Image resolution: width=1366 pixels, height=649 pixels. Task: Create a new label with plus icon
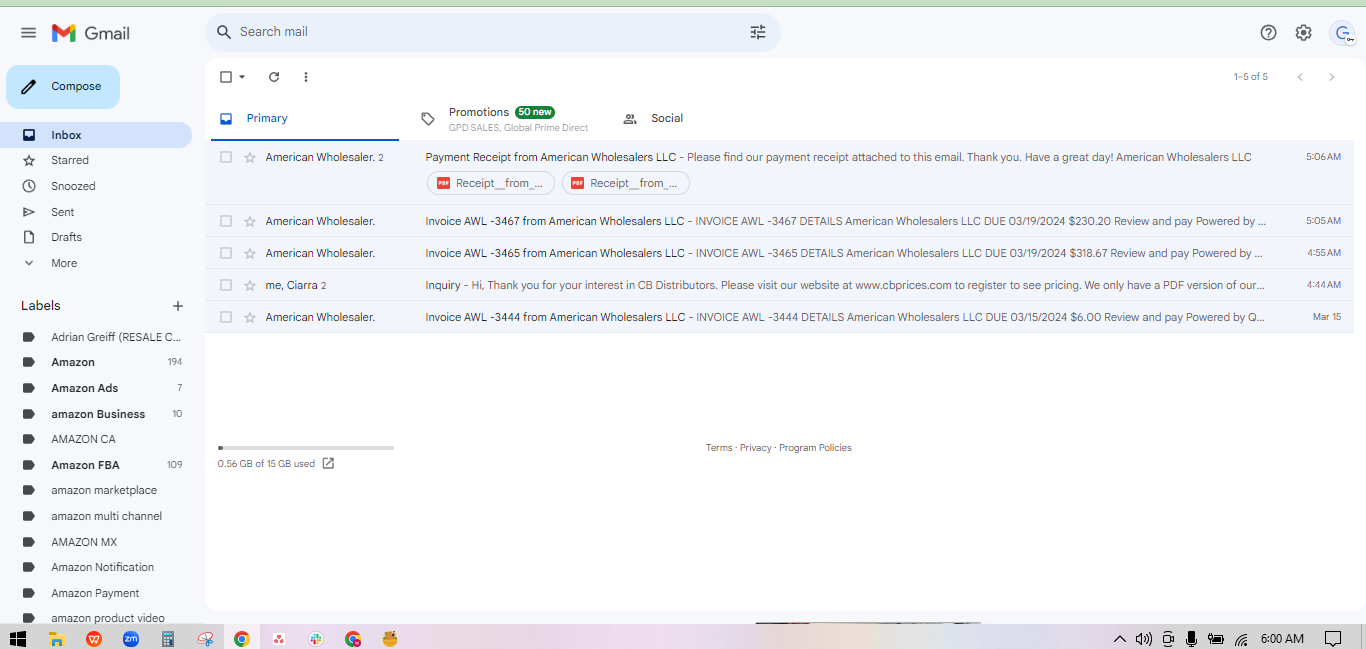pyautogui.click(x=178, y=306)
